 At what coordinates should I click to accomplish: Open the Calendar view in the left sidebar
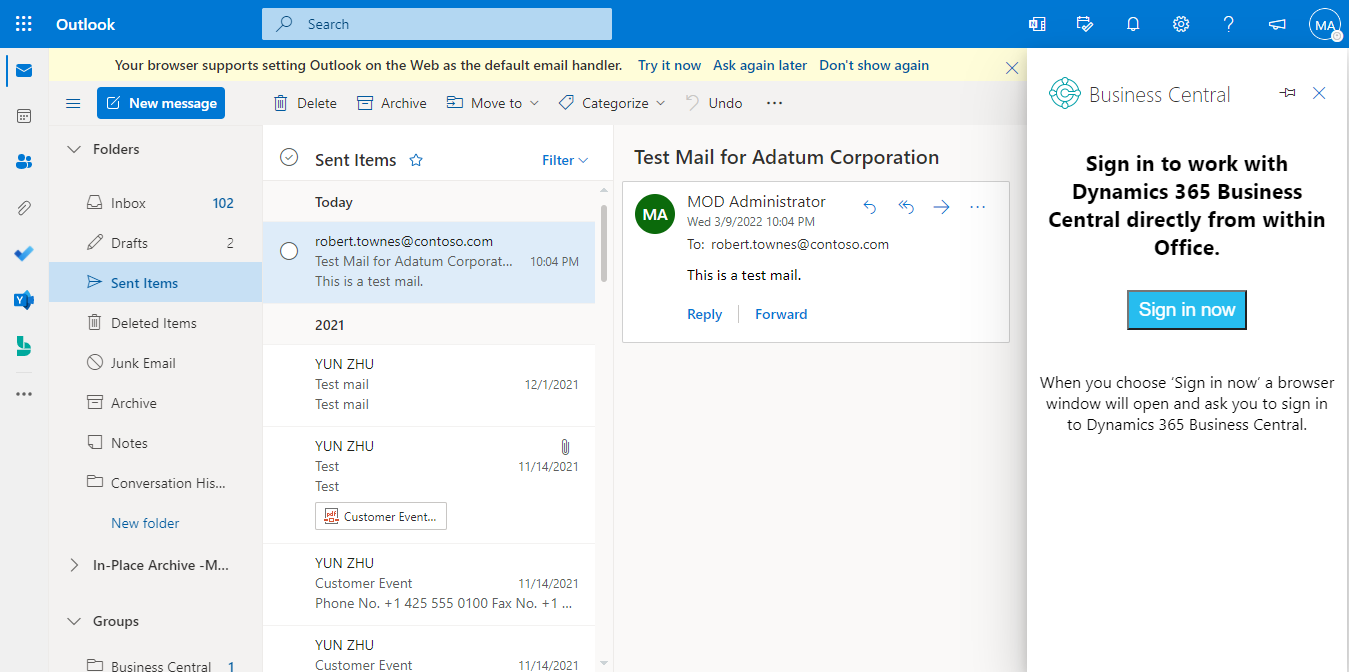point(24,116)
